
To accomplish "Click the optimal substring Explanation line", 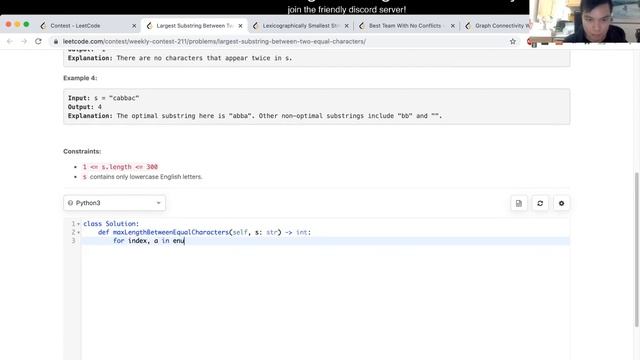I will [x=255, y=116].
